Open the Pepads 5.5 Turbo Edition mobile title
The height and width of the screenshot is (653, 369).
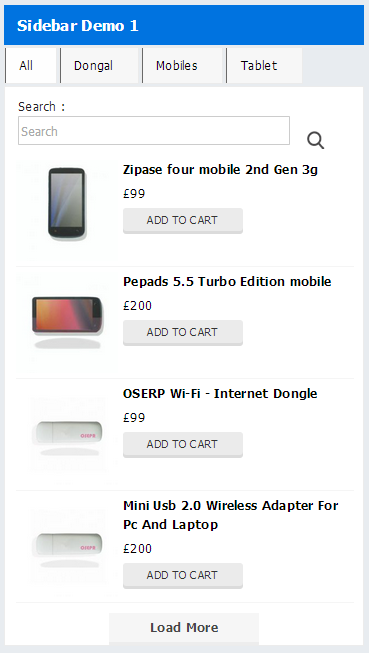click(227, 282)
